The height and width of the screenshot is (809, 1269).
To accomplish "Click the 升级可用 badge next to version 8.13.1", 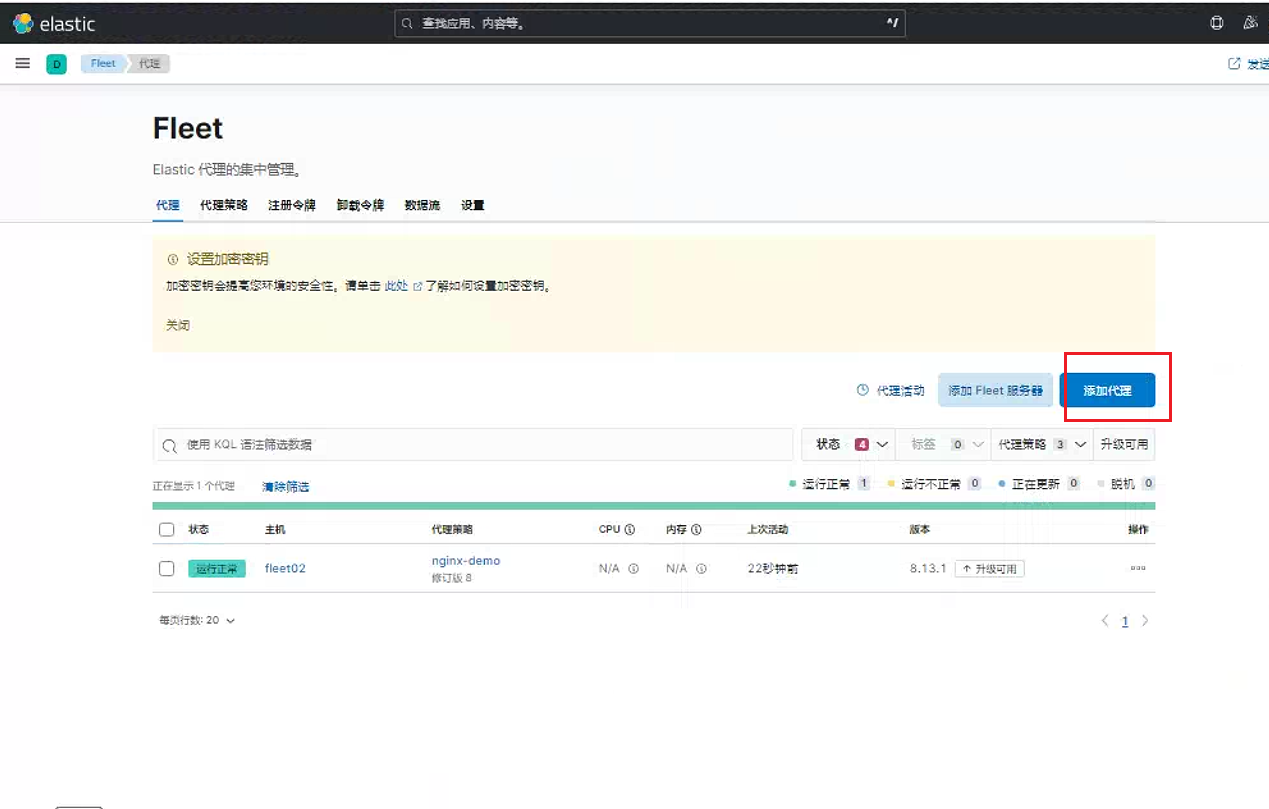I will pos(989,568).
